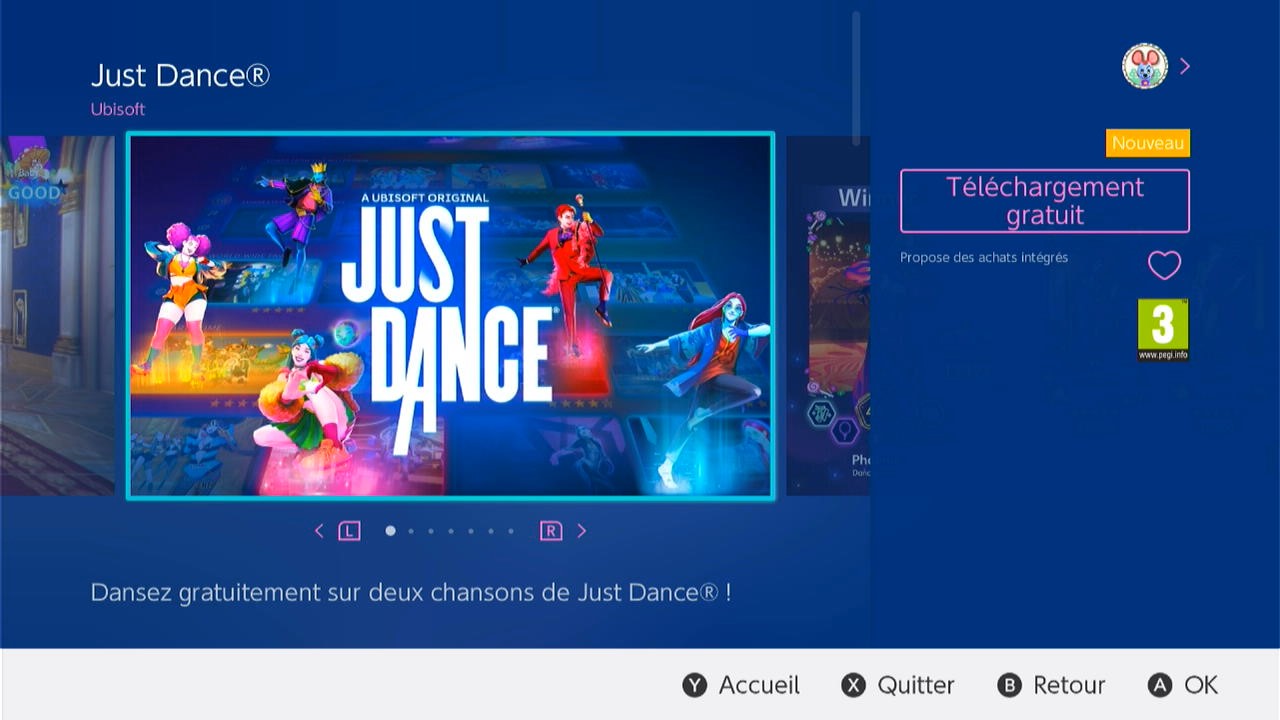Click the Just Dance® title heading
The width and height of the screenshot is (1280, 720).
tap(180, 75)
